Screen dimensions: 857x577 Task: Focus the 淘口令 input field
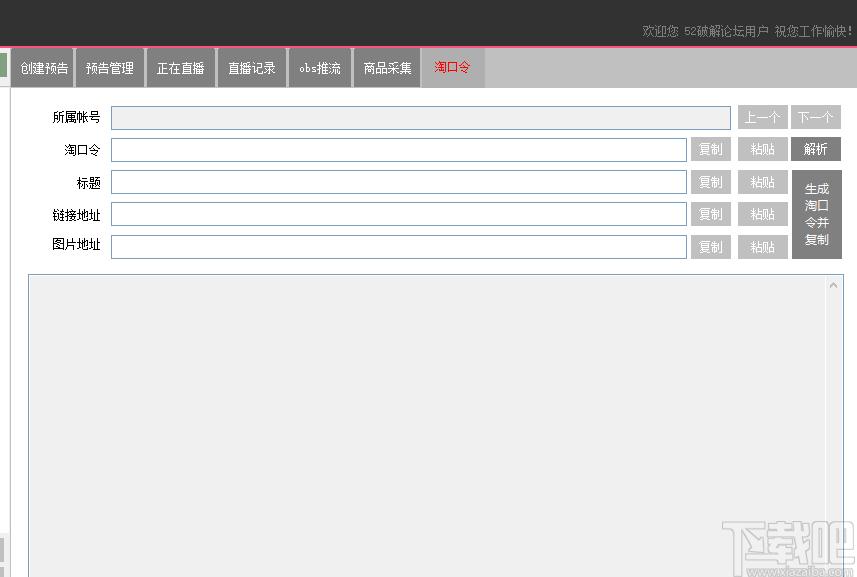[399, 150]
